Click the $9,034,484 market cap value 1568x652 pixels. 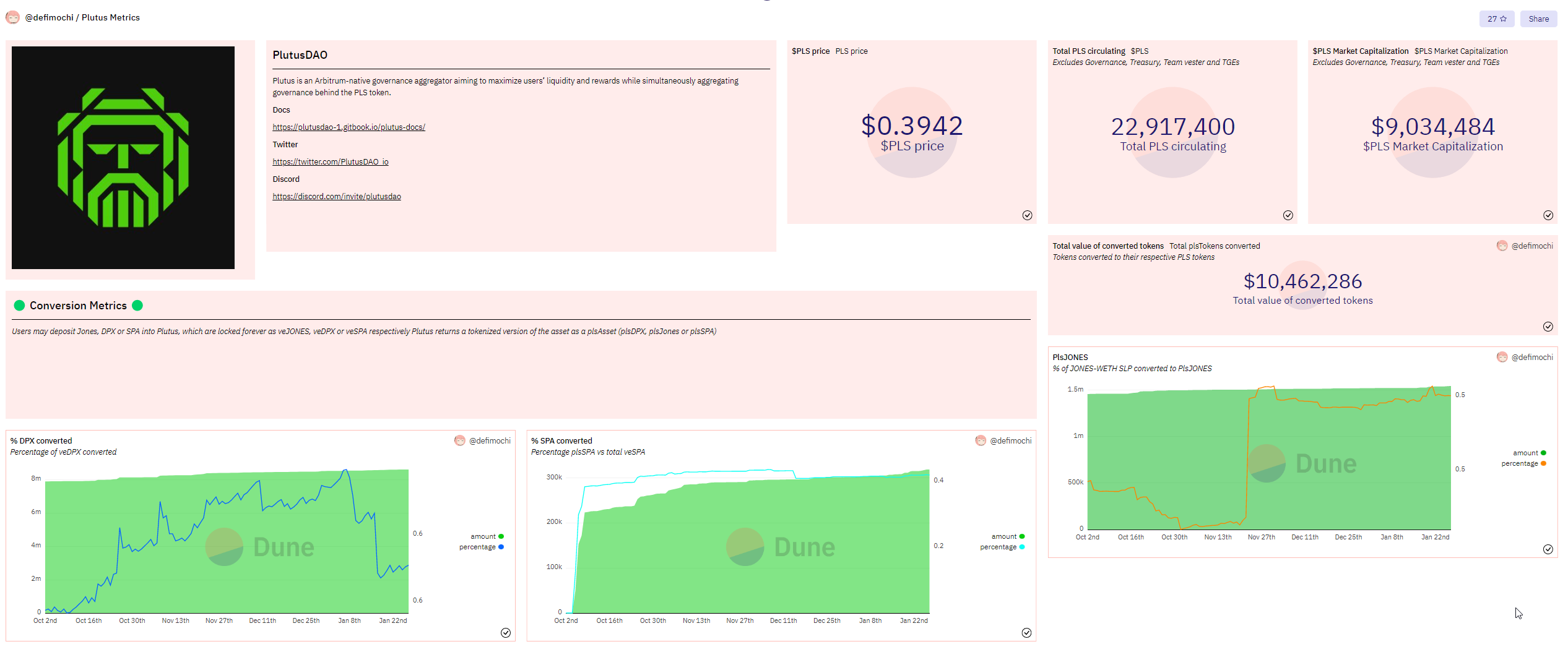coord(1432,127)
